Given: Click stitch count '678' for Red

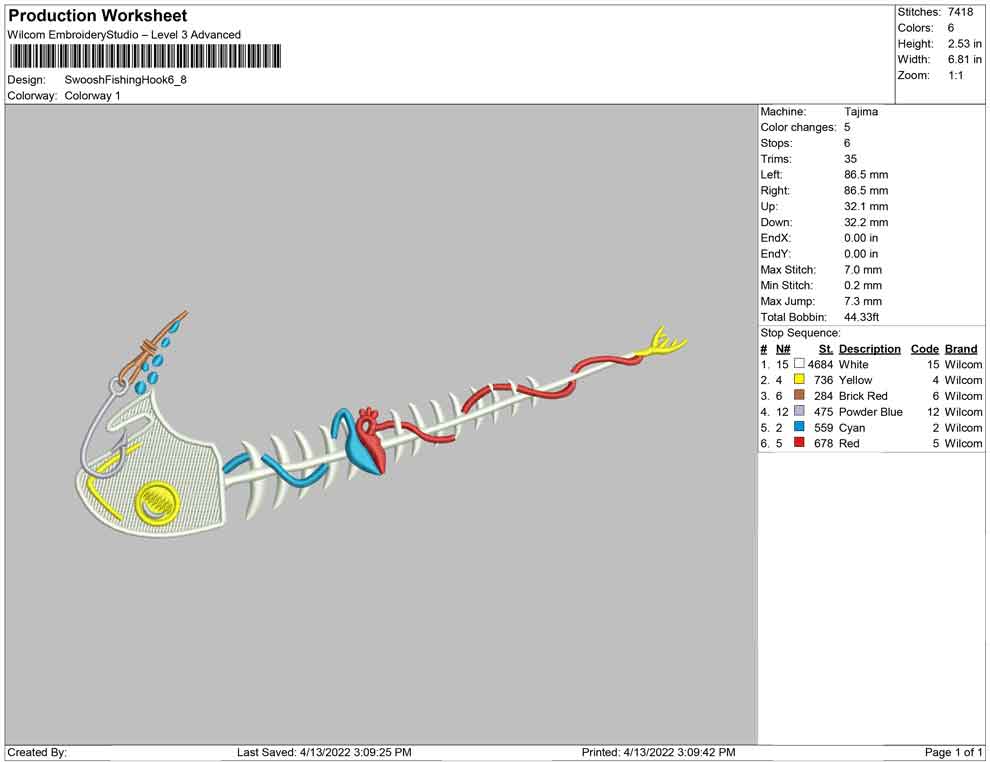Looking at the screenshot, I should 823,443.
